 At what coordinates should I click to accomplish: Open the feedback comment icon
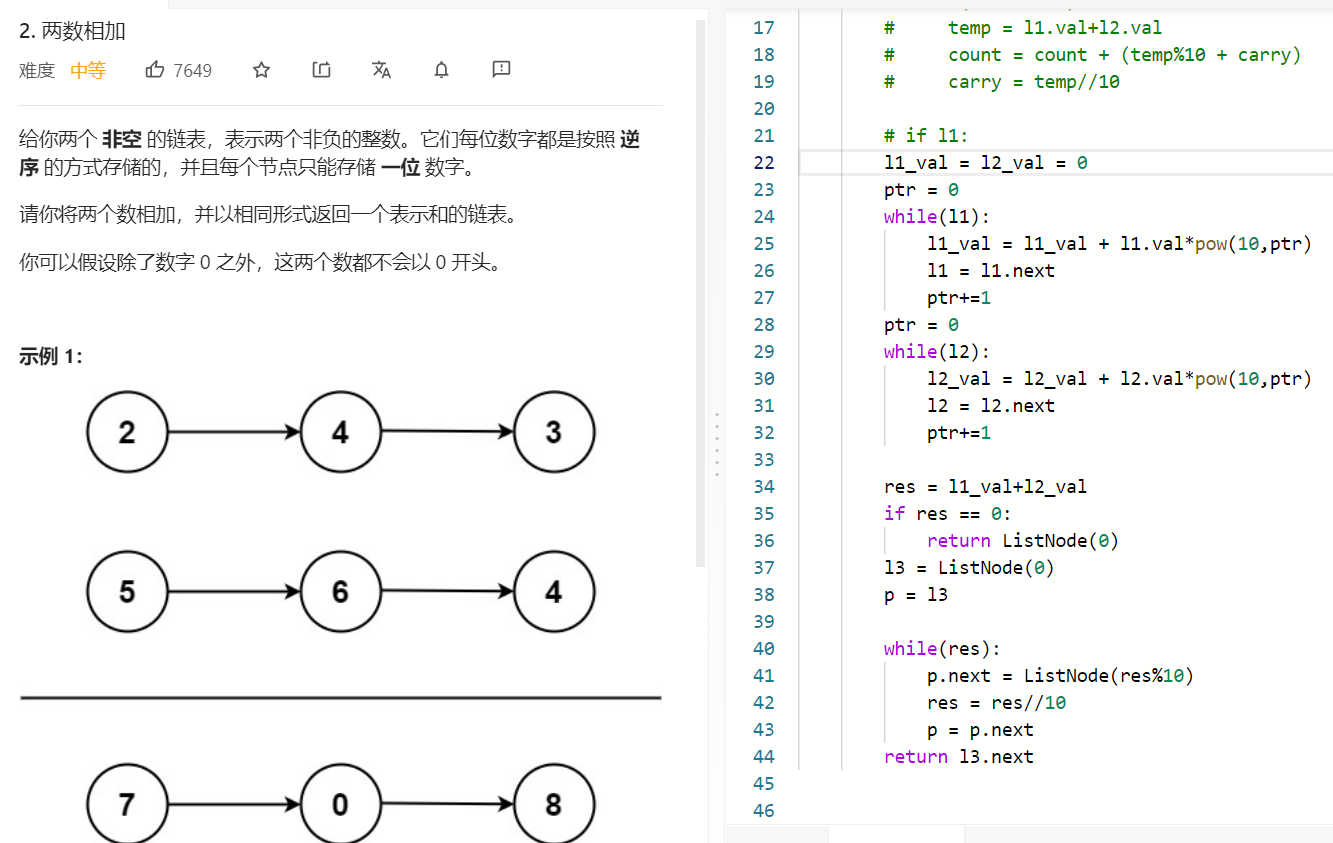point(502,70)
